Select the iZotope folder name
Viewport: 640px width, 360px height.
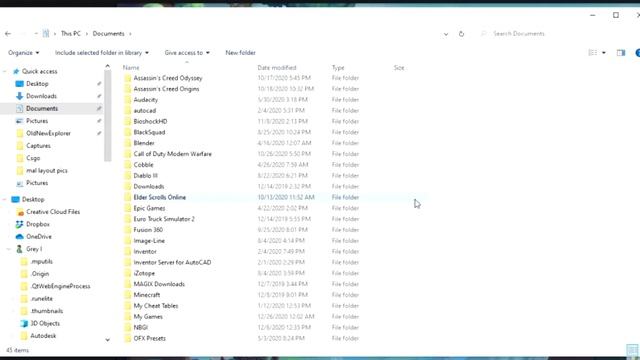tap(144, 273)
